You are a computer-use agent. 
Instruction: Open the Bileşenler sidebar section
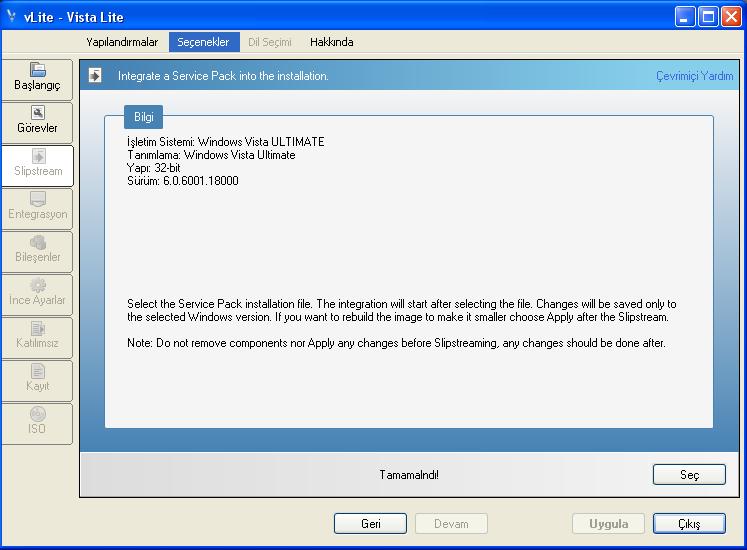(x=37, y=251)
